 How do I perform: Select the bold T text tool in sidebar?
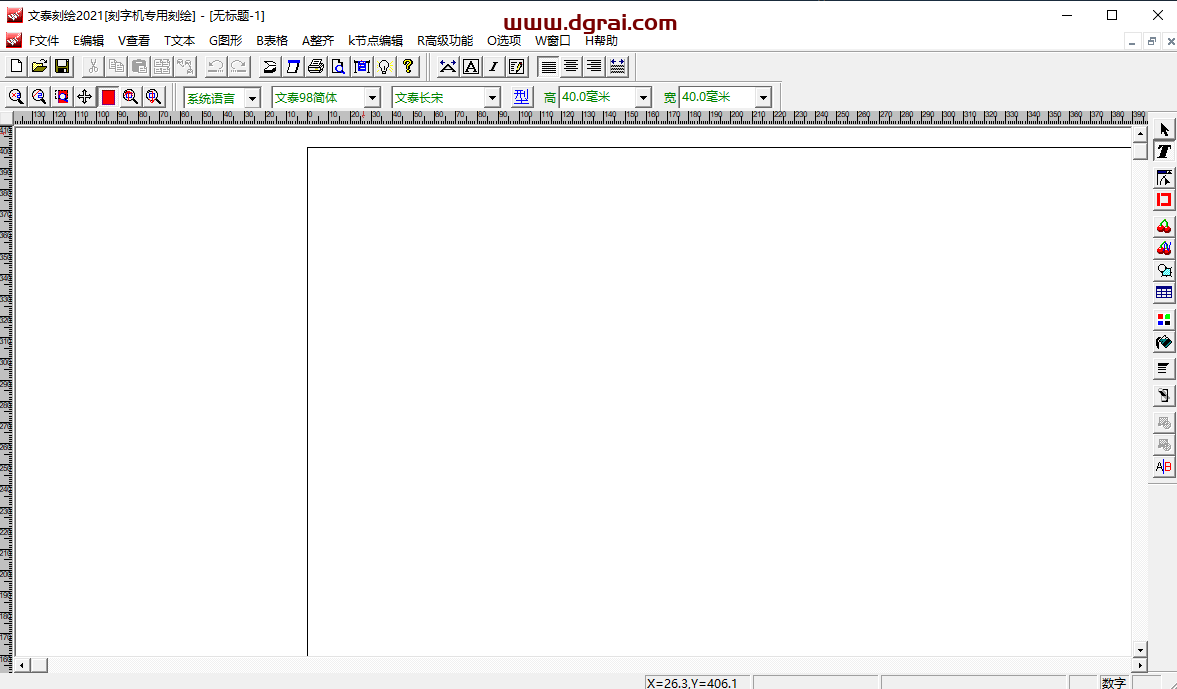1163,152
